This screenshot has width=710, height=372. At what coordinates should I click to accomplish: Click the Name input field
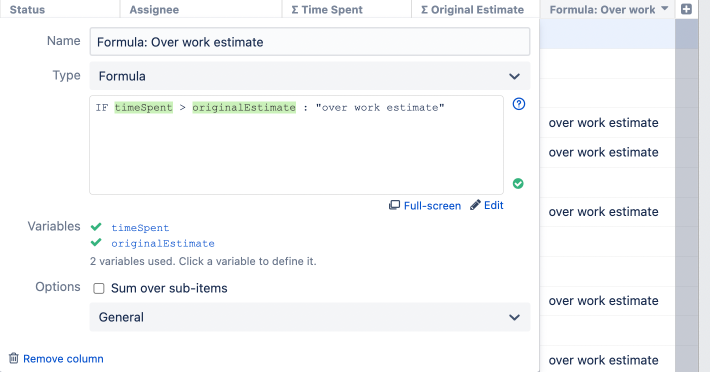click(x=310, y=42)
